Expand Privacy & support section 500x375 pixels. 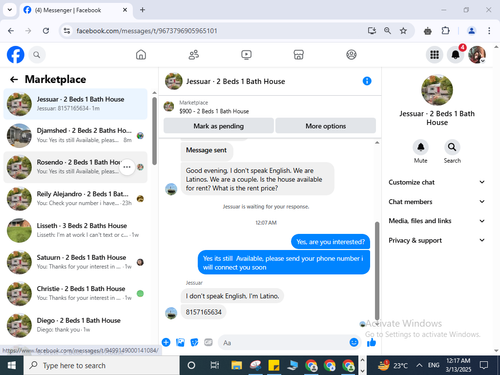[437, 240]
